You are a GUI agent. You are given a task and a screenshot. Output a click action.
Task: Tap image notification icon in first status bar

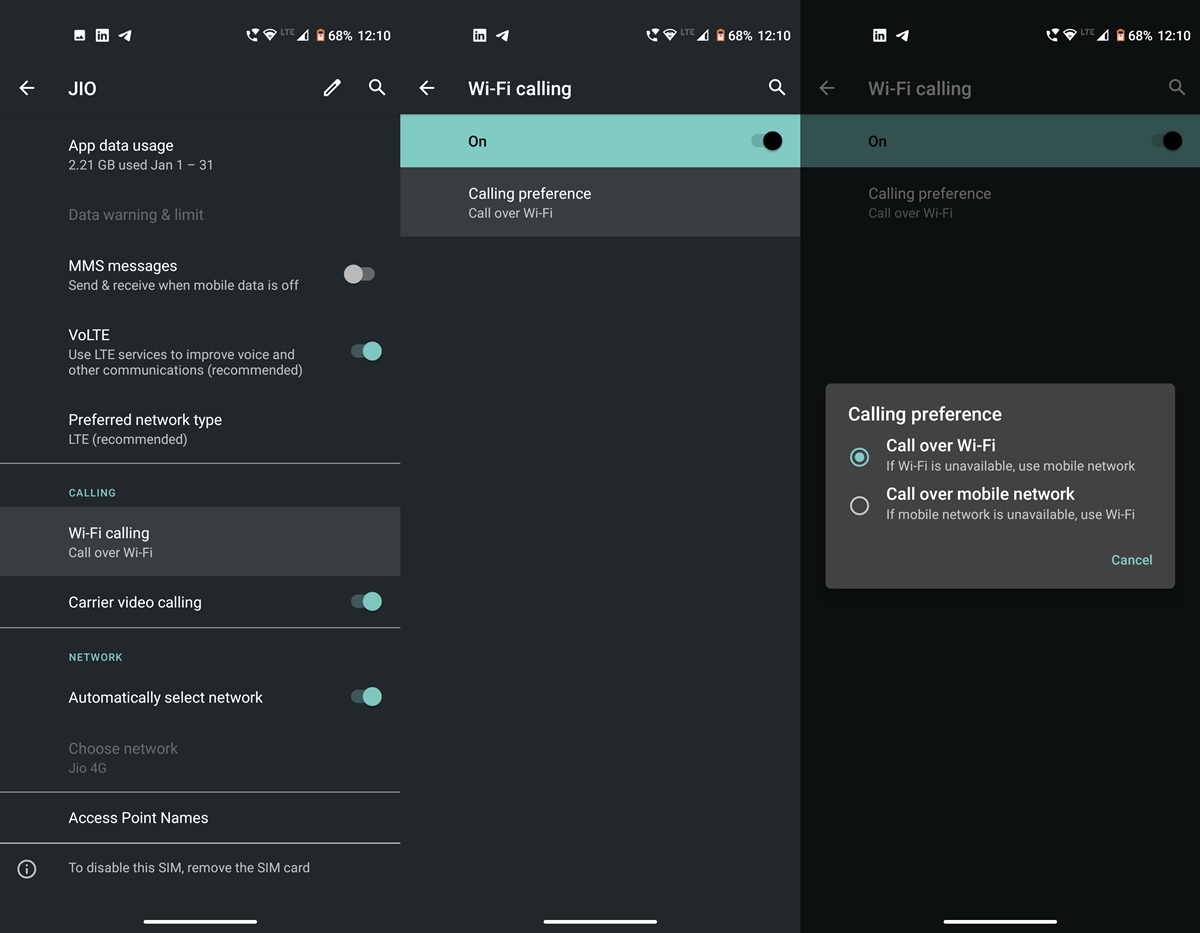[x=80, y=35]
